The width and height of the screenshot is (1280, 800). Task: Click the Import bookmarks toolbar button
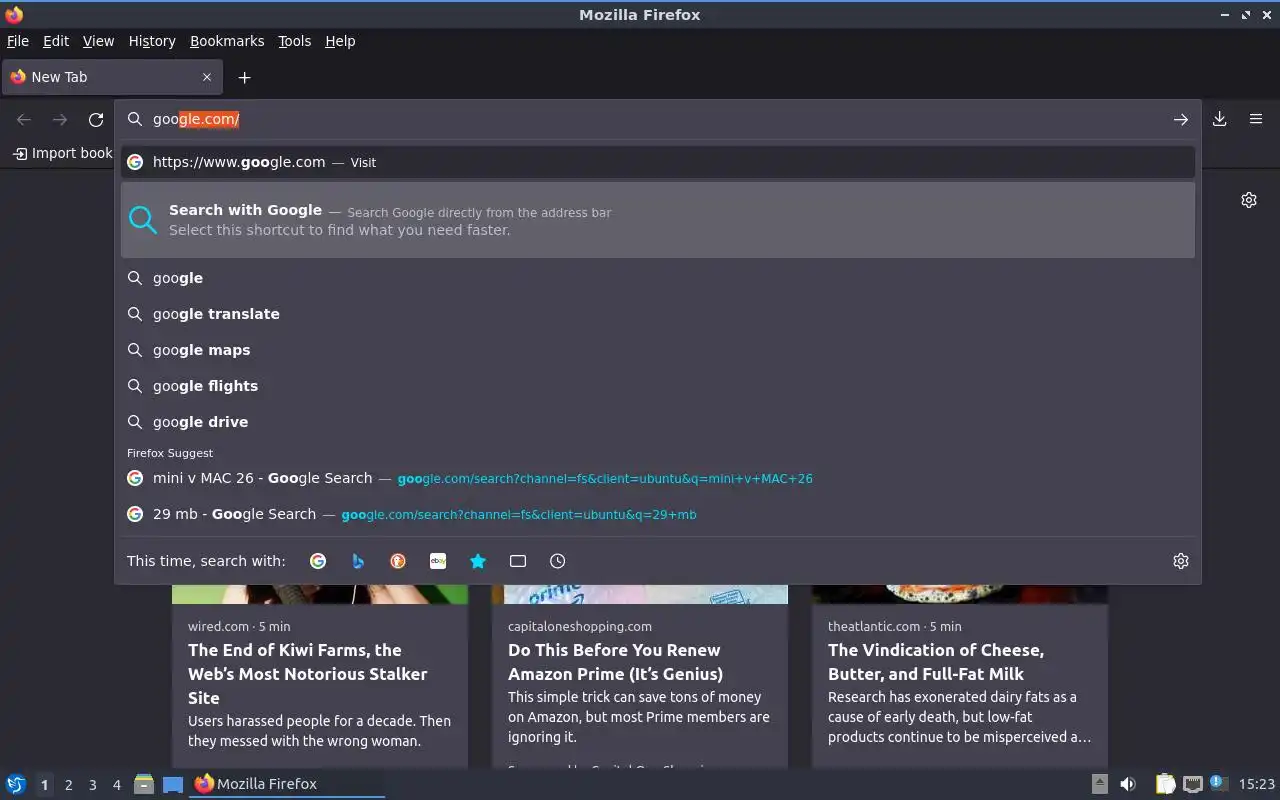[62, 153]
